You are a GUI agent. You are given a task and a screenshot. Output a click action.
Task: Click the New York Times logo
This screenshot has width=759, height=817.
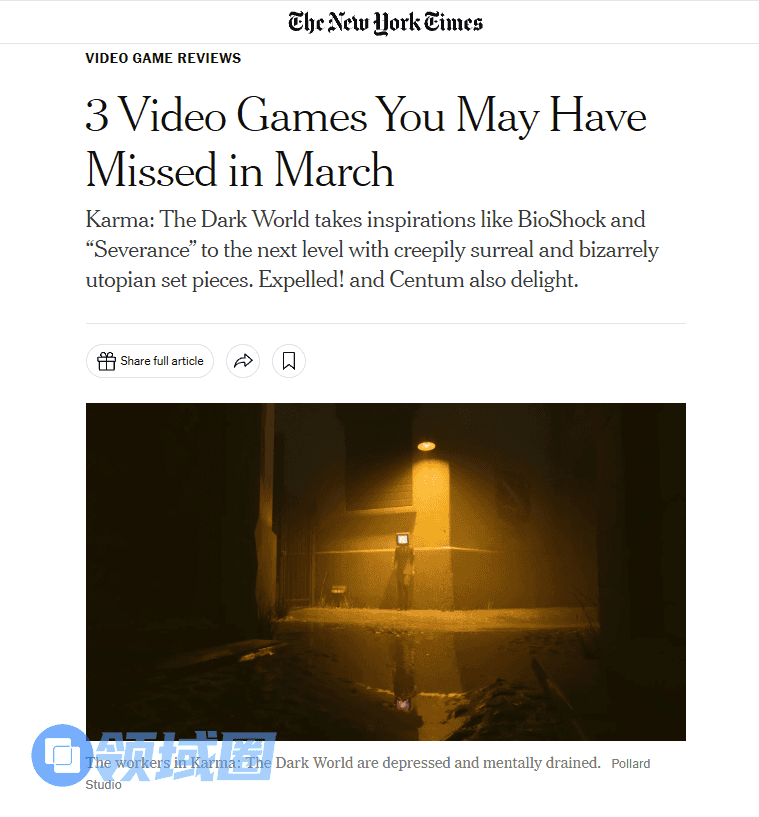[385, 22]
